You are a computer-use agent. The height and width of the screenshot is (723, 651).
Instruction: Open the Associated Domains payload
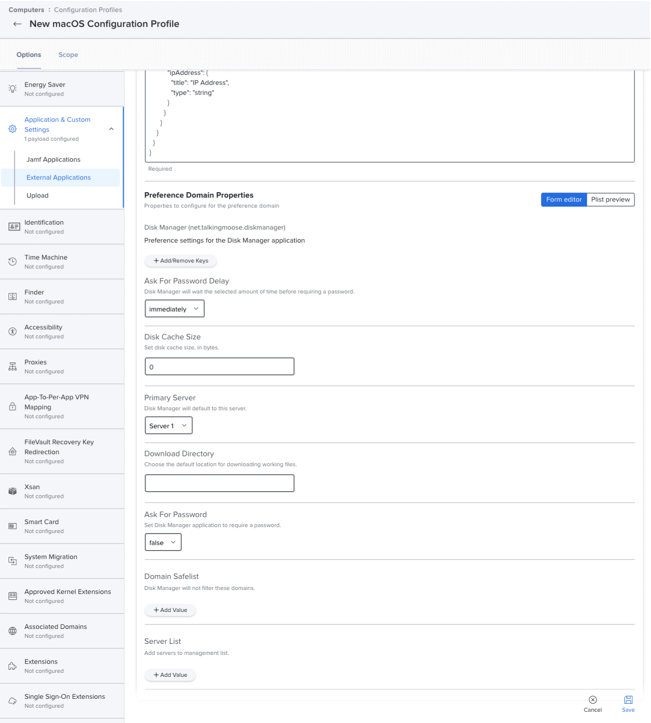point(62,631)
